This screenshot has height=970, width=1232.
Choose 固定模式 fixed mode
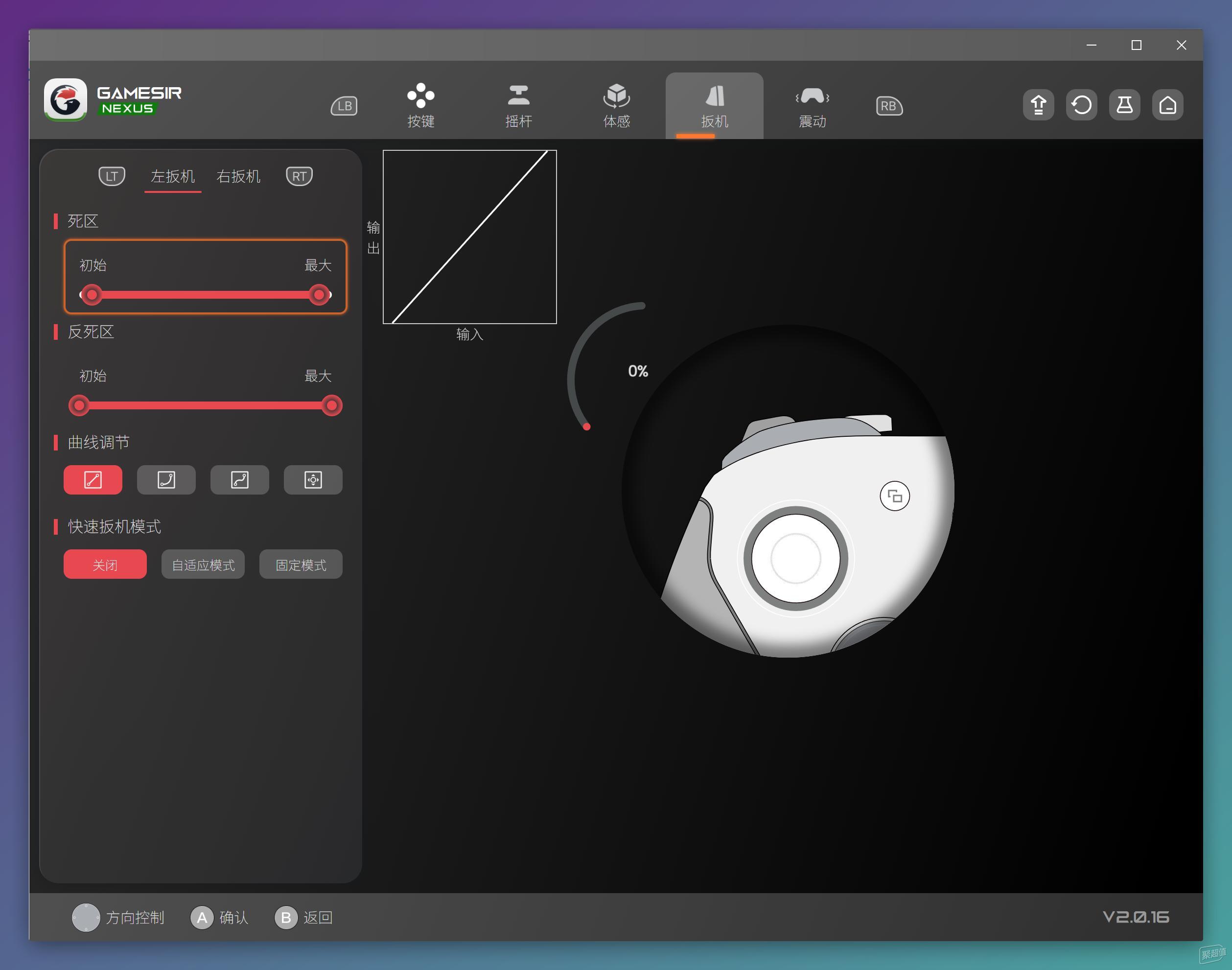(x=301, y=565)
